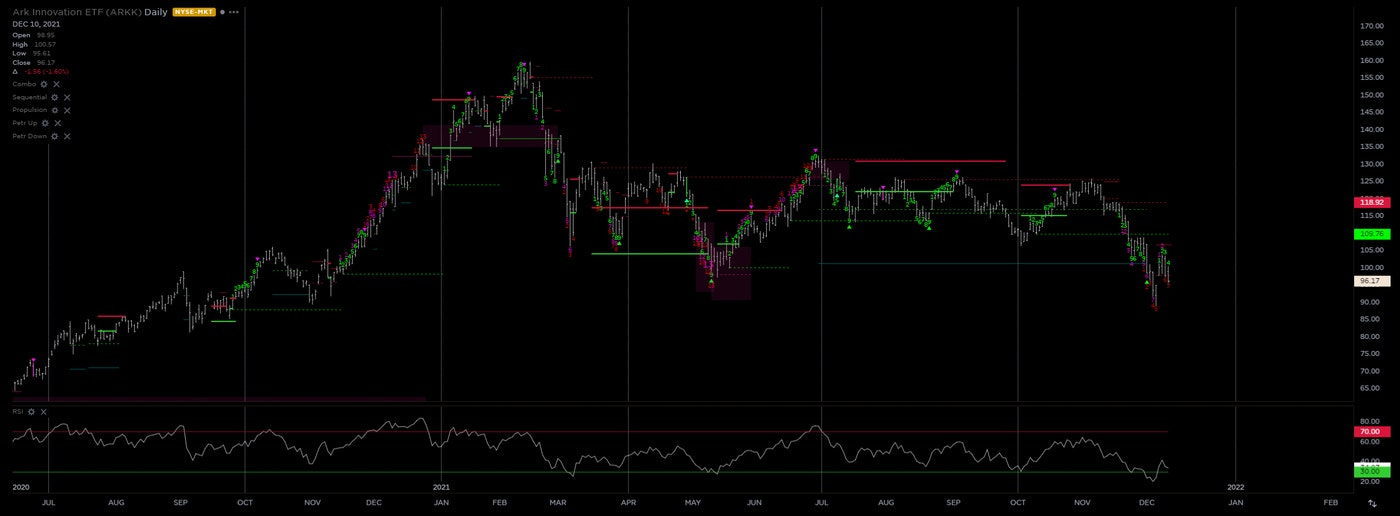Image resolution: width=1400 pixels, height=516 pixels.
Task: Click the 2021 year label on time axis
Action: (x=441, y=487)
